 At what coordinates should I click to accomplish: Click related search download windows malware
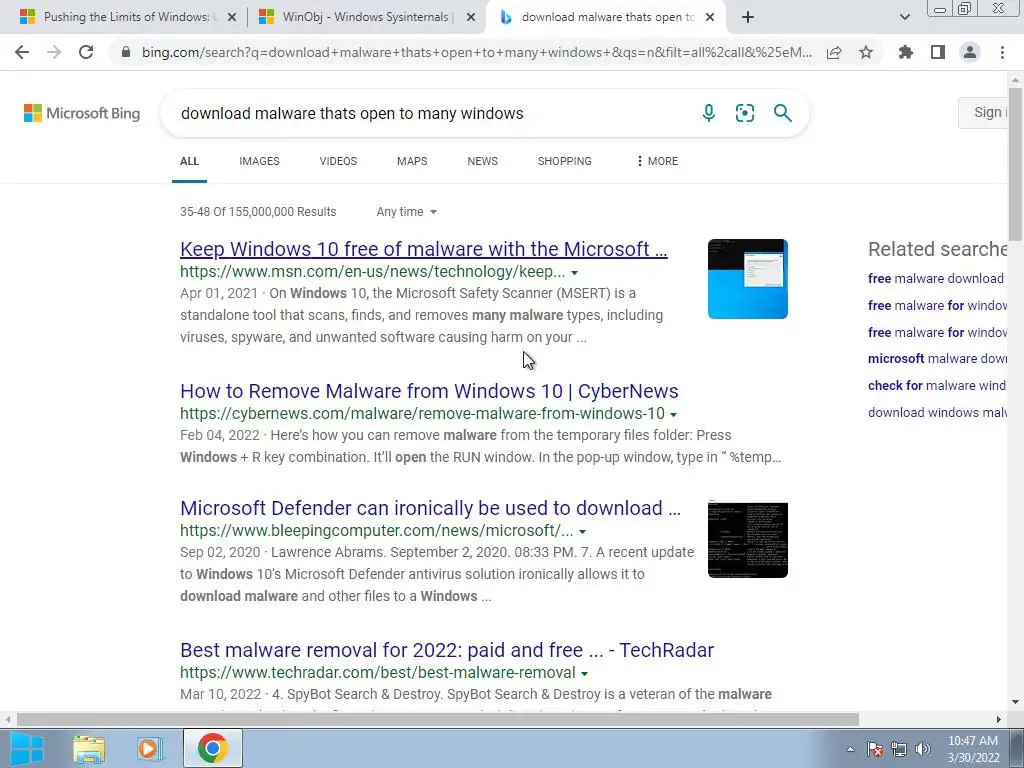click(937, 413)
